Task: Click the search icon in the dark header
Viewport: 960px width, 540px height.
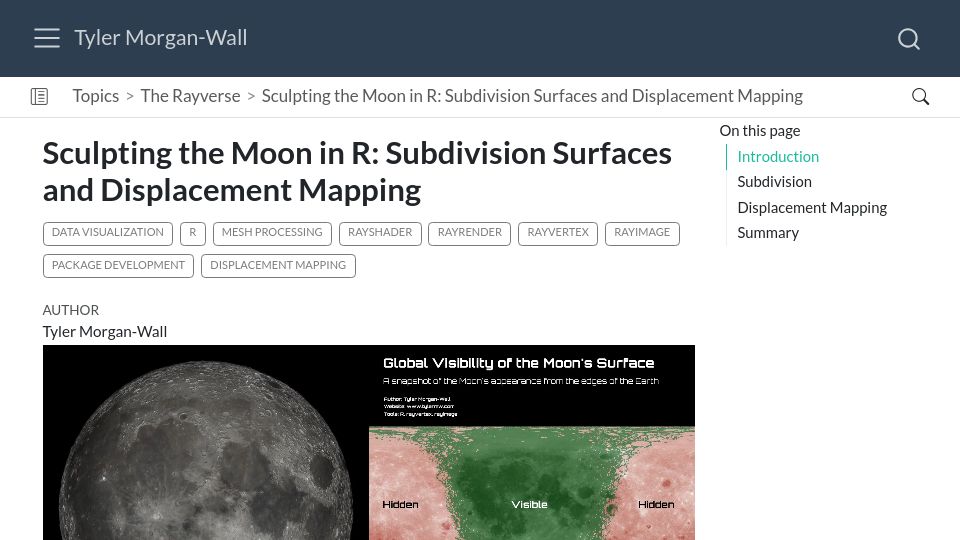Action: pyautogui.click(x=909, y=39)
